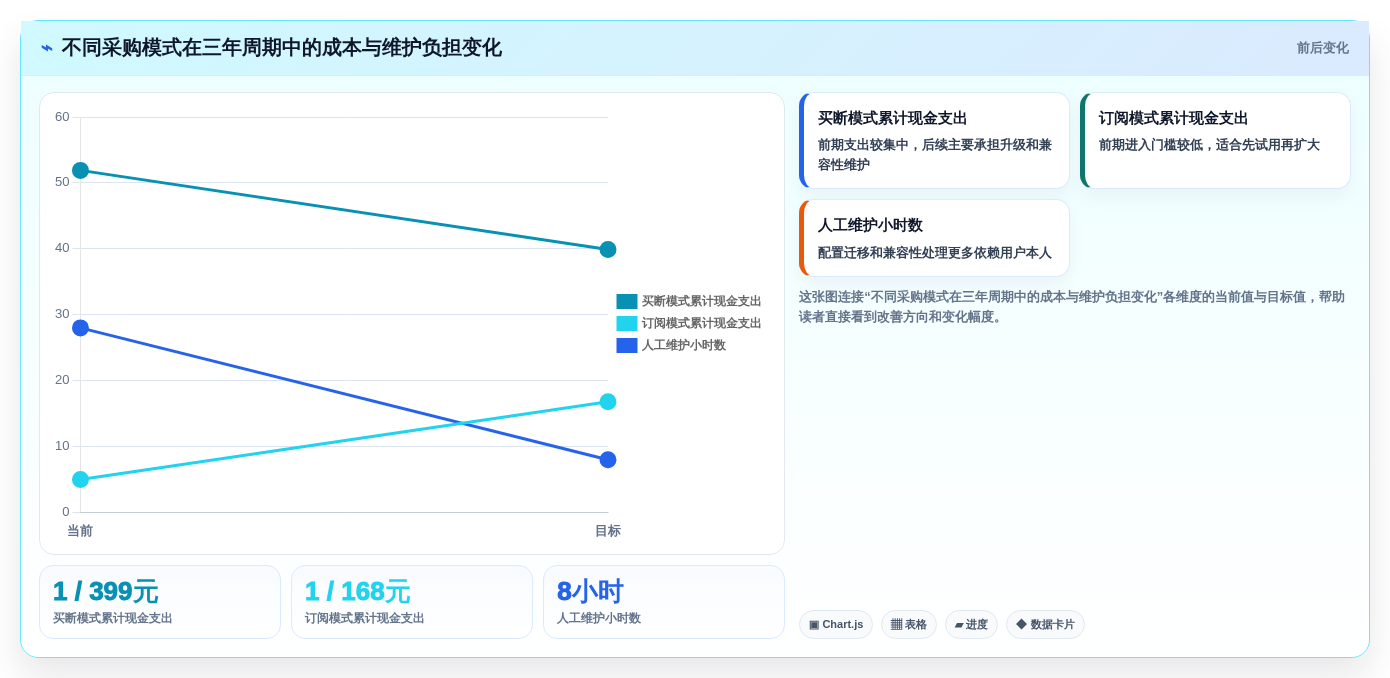Toggle the 订阅模式累计现金支出 legend swatch
The image size is (1390, 678).
click(x=627, y=323)
